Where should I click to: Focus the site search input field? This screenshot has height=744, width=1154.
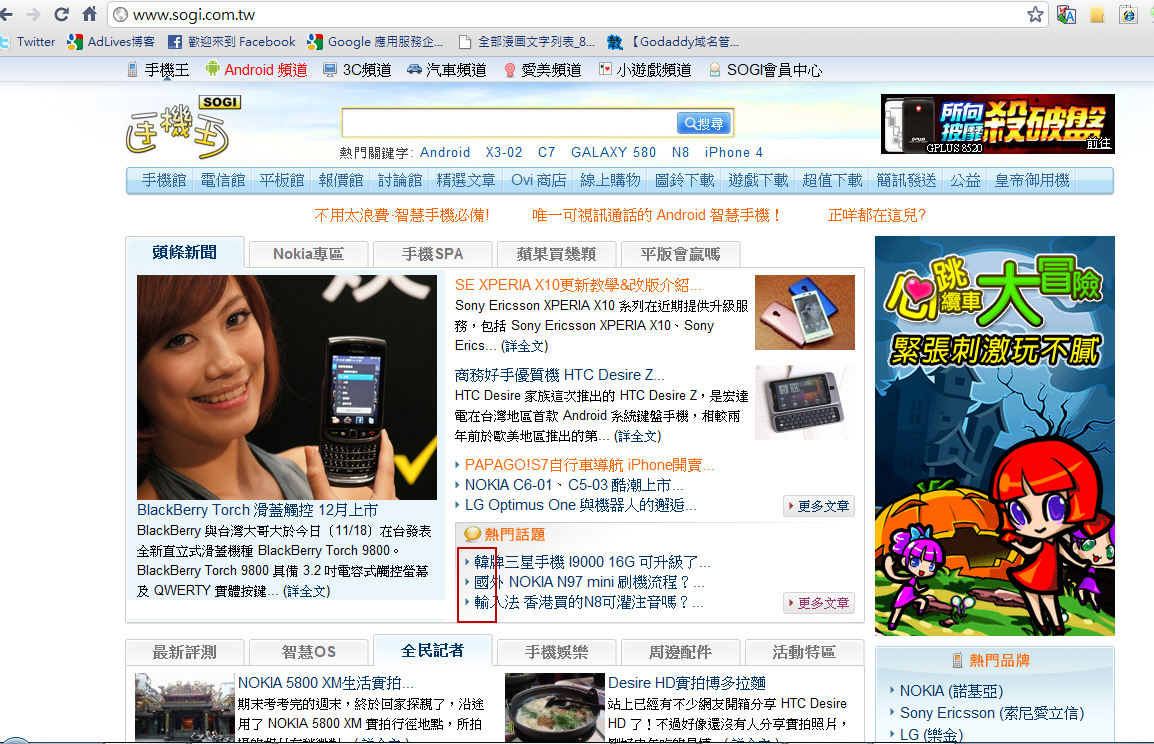coord(509,123)
